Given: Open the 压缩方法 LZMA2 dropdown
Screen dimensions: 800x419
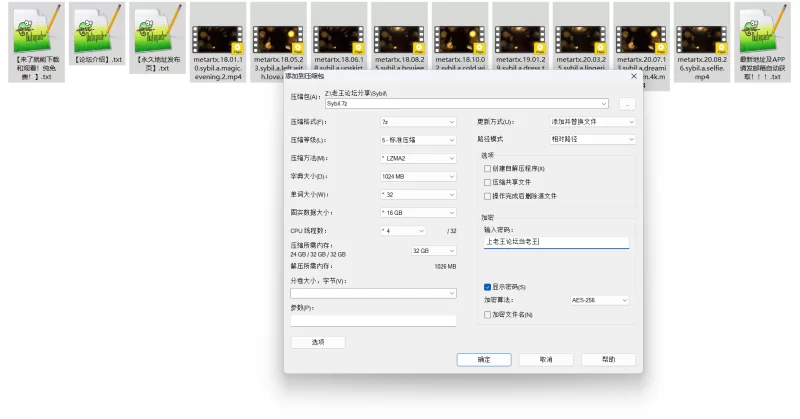Looking at the screenshot, I should coord(418,158).
